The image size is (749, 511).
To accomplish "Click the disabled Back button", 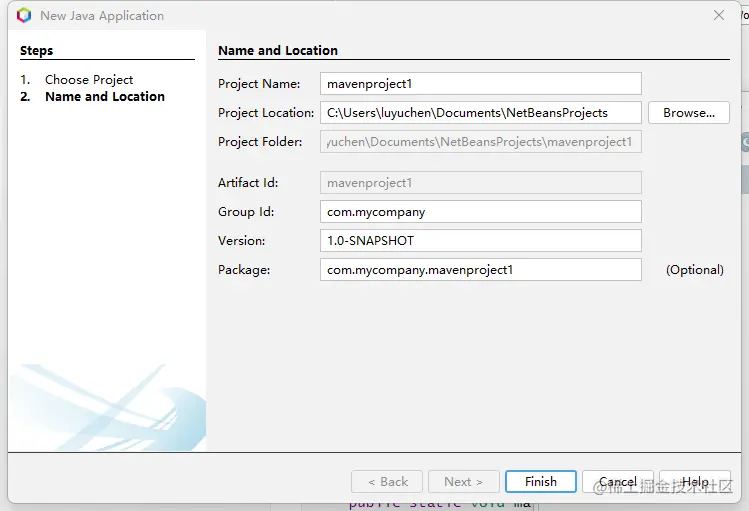I will tap(387, 481).
